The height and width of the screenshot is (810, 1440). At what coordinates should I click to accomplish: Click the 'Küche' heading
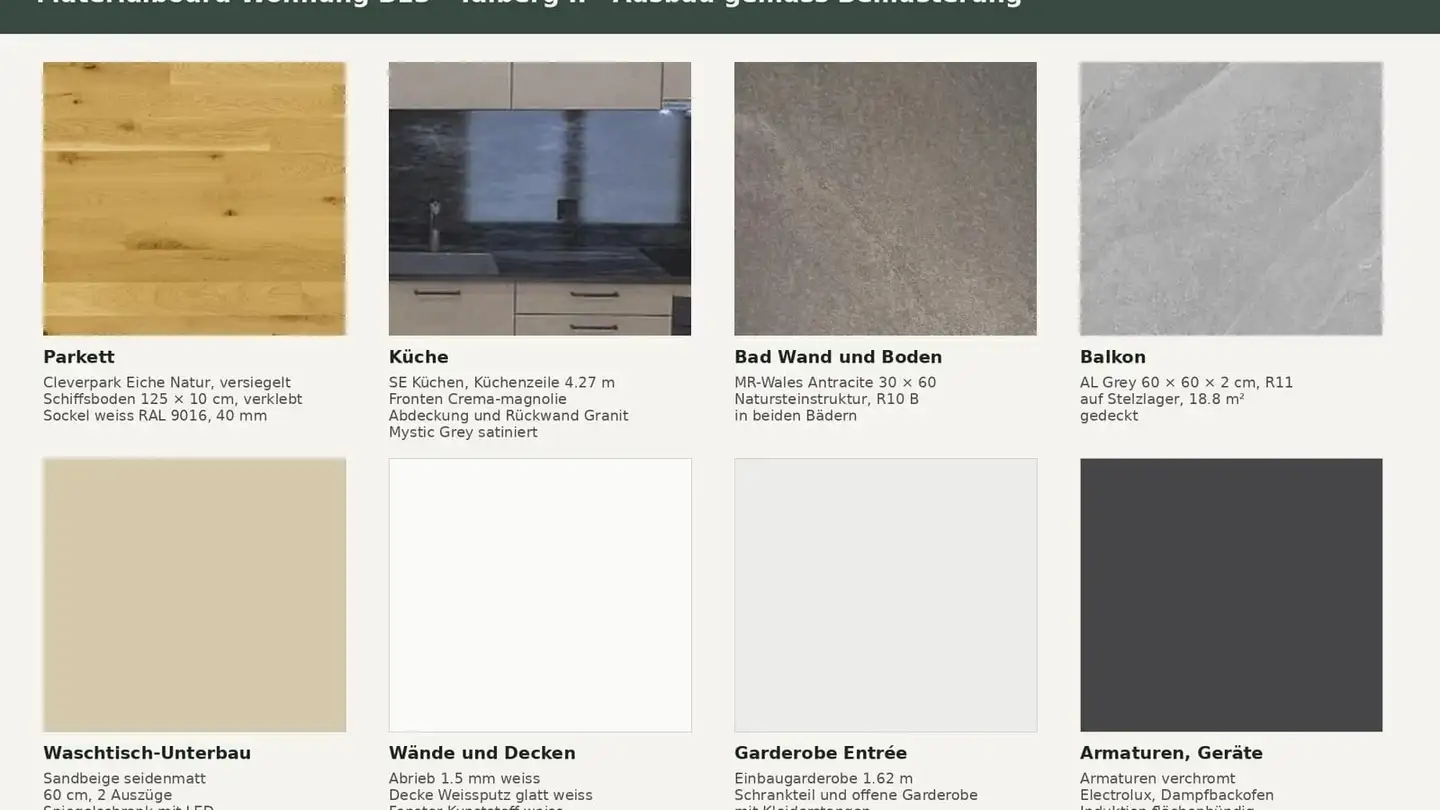[x=418, y=357]
